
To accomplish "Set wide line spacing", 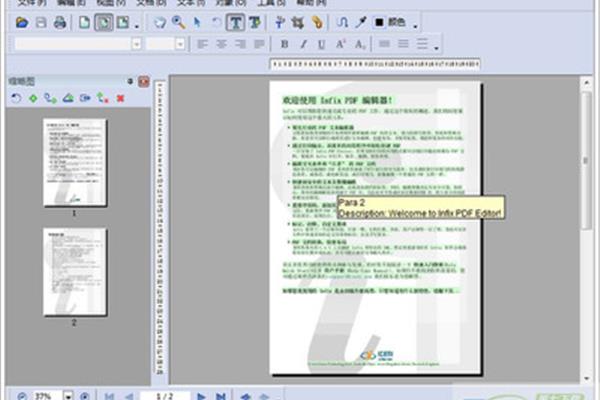I will pyautogui.click(x=422, y=44).
